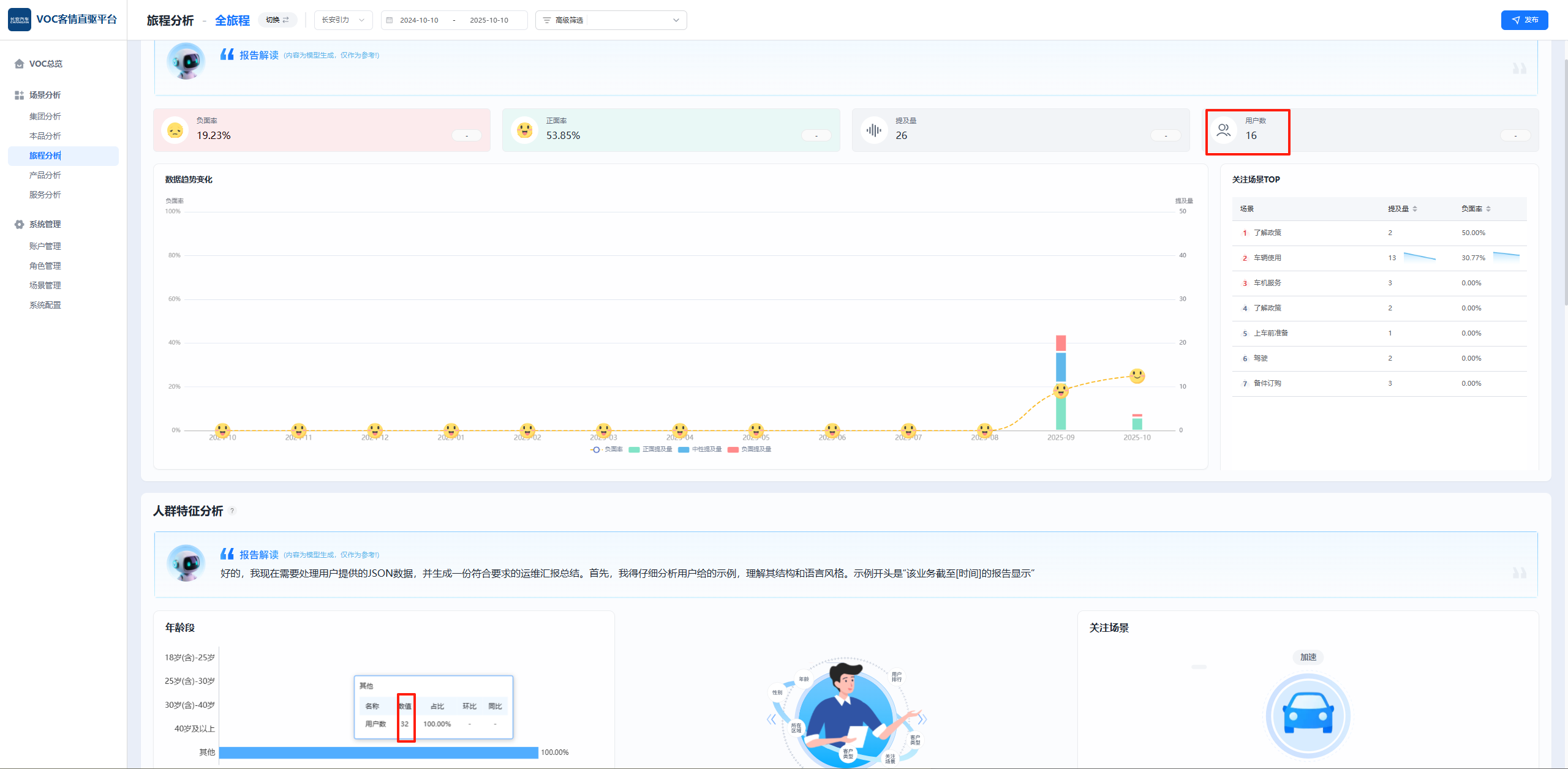Click the 用户数 people icon
Image resolution: width=1568 pixels, height=769 pixels.
(x=1224, y=130)
